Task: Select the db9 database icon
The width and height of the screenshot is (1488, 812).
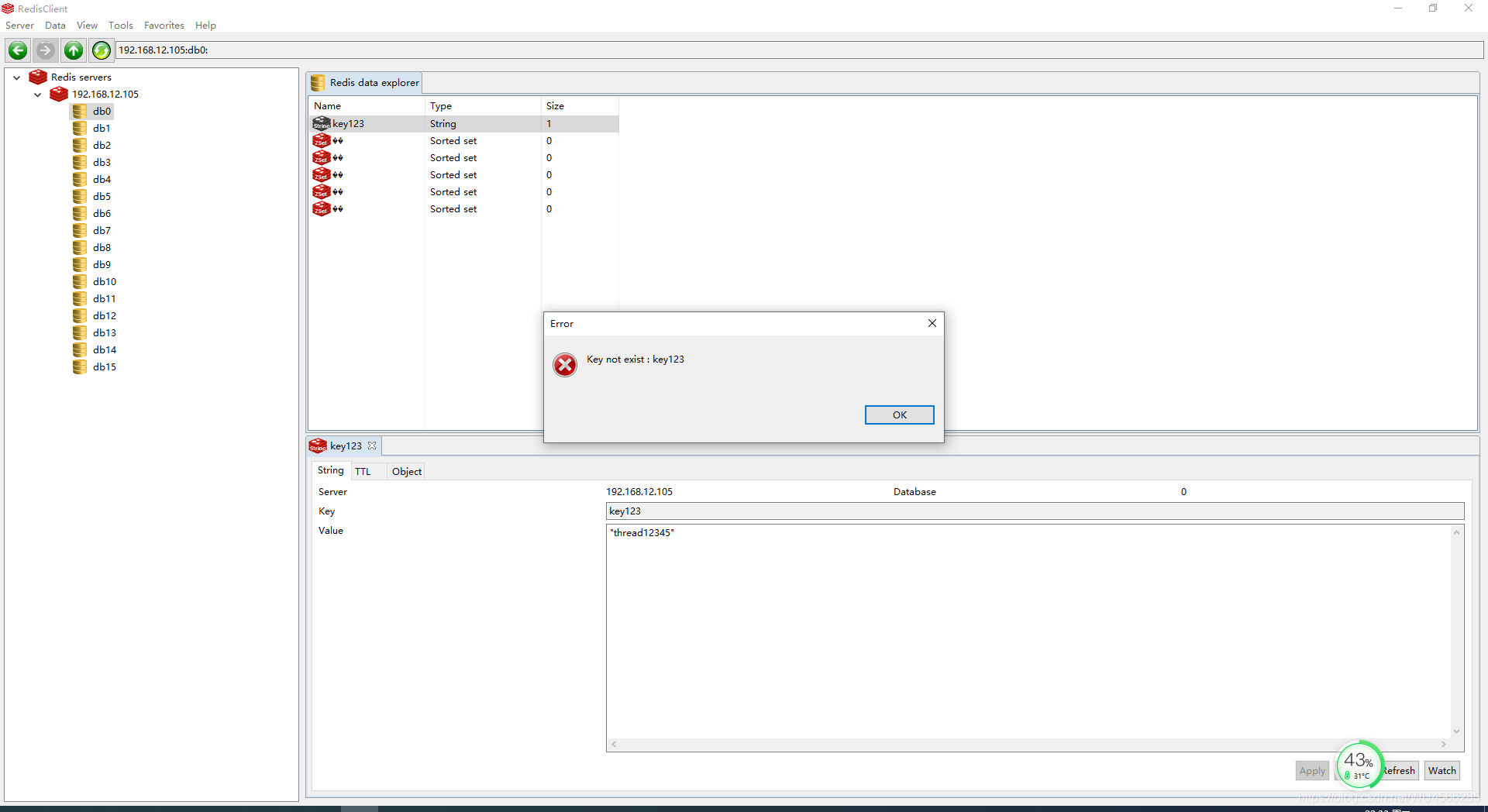Action: click(x=80, y=264)
